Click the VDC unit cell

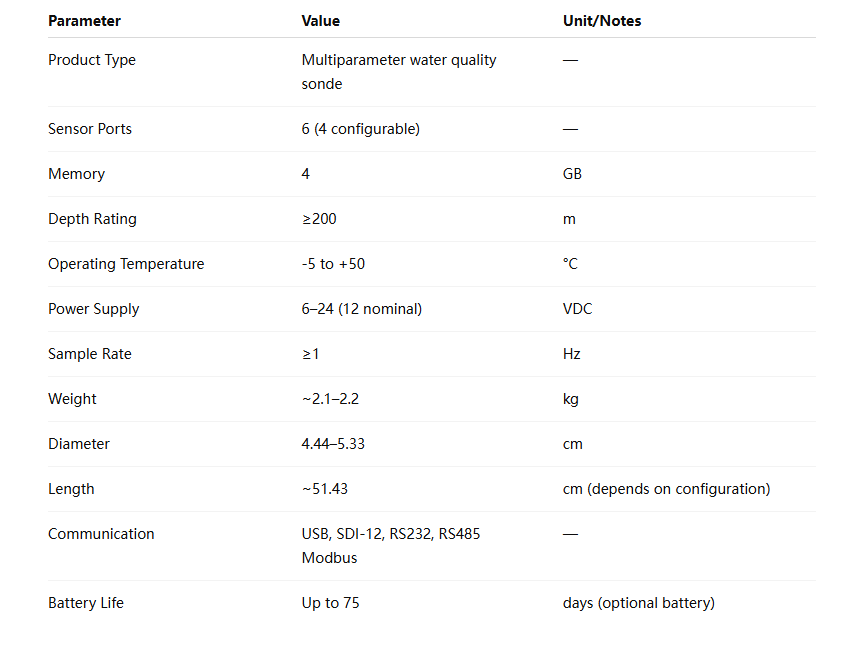577,309
